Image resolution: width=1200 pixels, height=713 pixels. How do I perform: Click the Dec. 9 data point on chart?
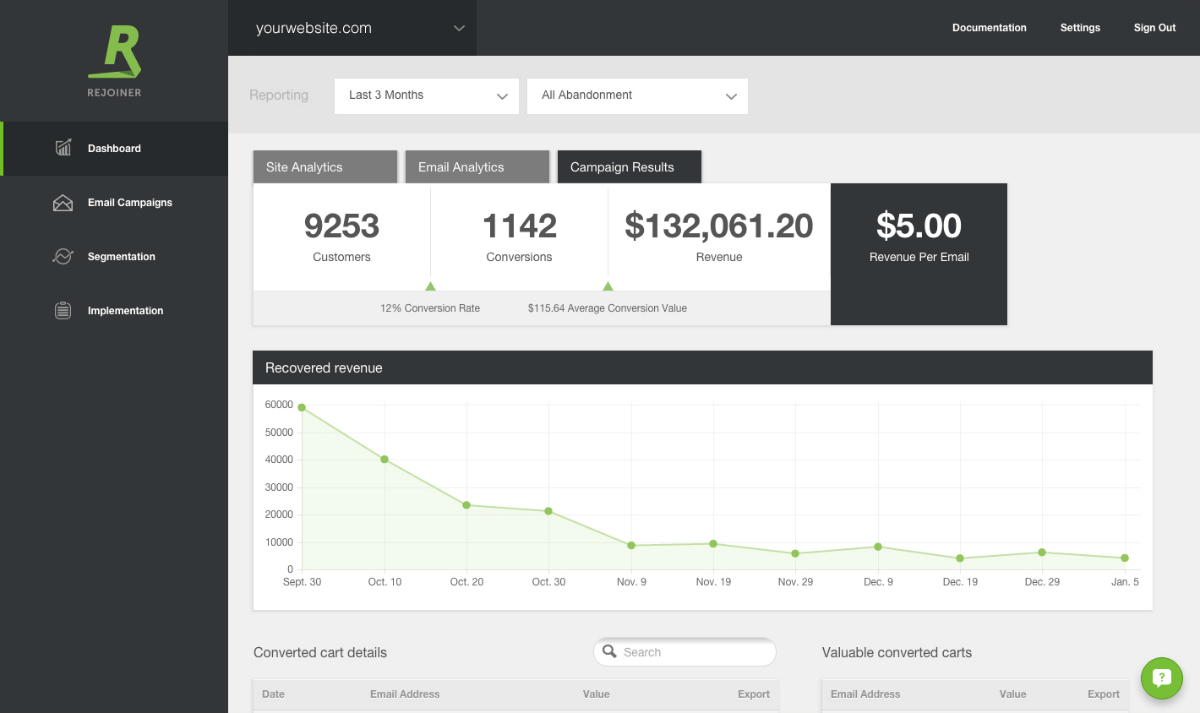point(878,547)
